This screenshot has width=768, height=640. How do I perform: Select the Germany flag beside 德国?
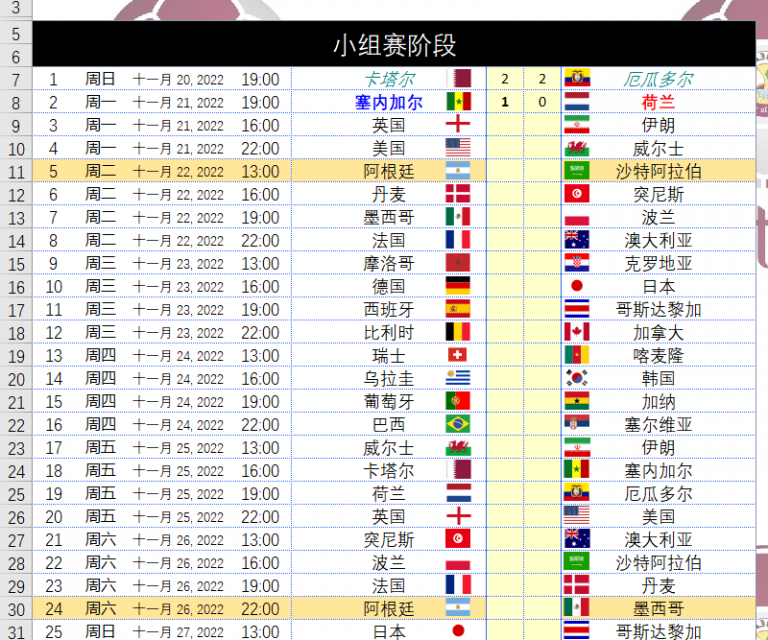[x=458, y=286]
